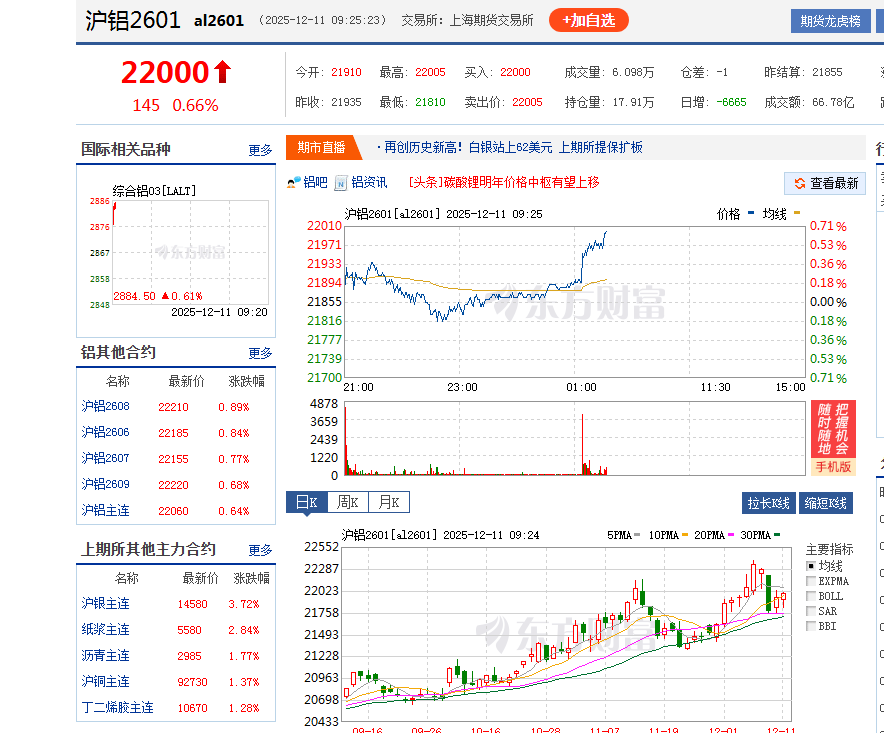Select the SAR indicator option
884x733 pixels.
click(x=811, y=611)
